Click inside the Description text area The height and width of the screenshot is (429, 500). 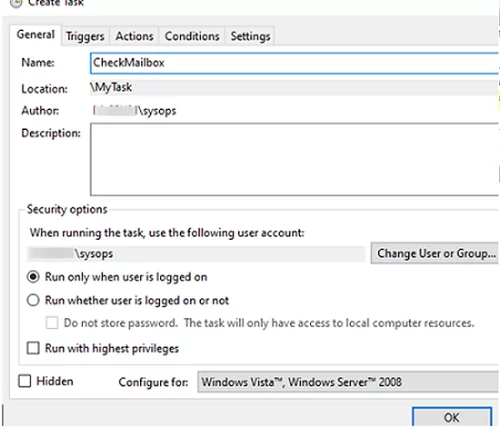295,159
